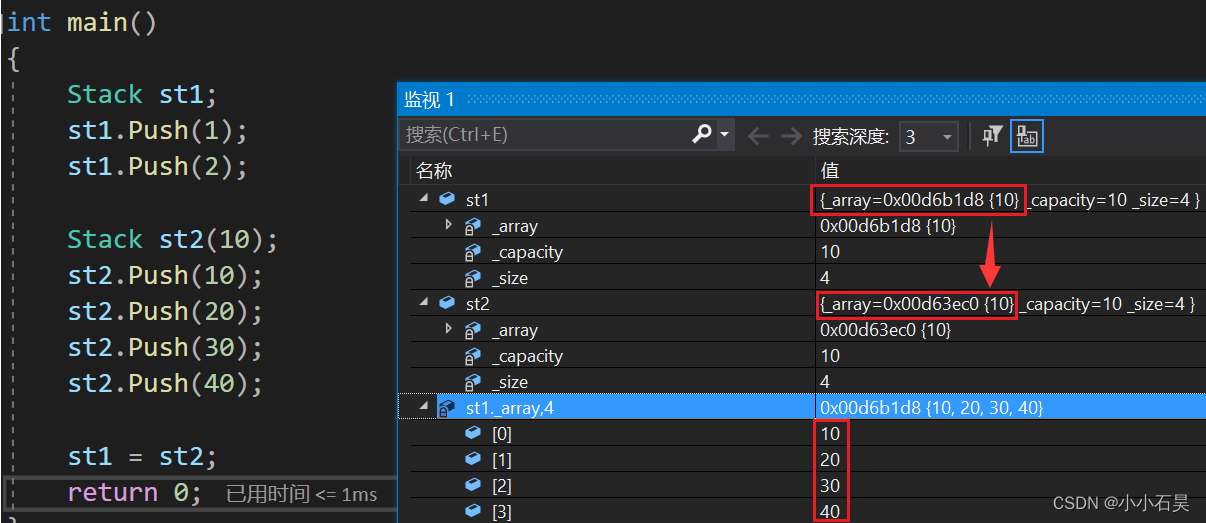Click the 'int main()' declaration
Viewport: 1206px width, 523px height.
pyautogui.click(x=82, y=23)
